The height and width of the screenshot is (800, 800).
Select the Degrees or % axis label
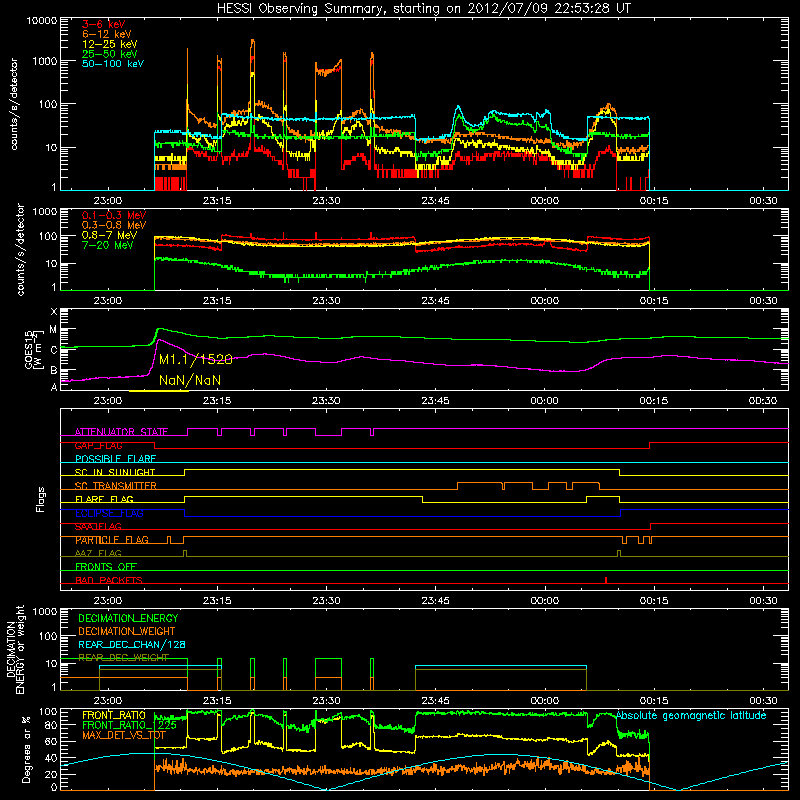[x=26, y=750]
